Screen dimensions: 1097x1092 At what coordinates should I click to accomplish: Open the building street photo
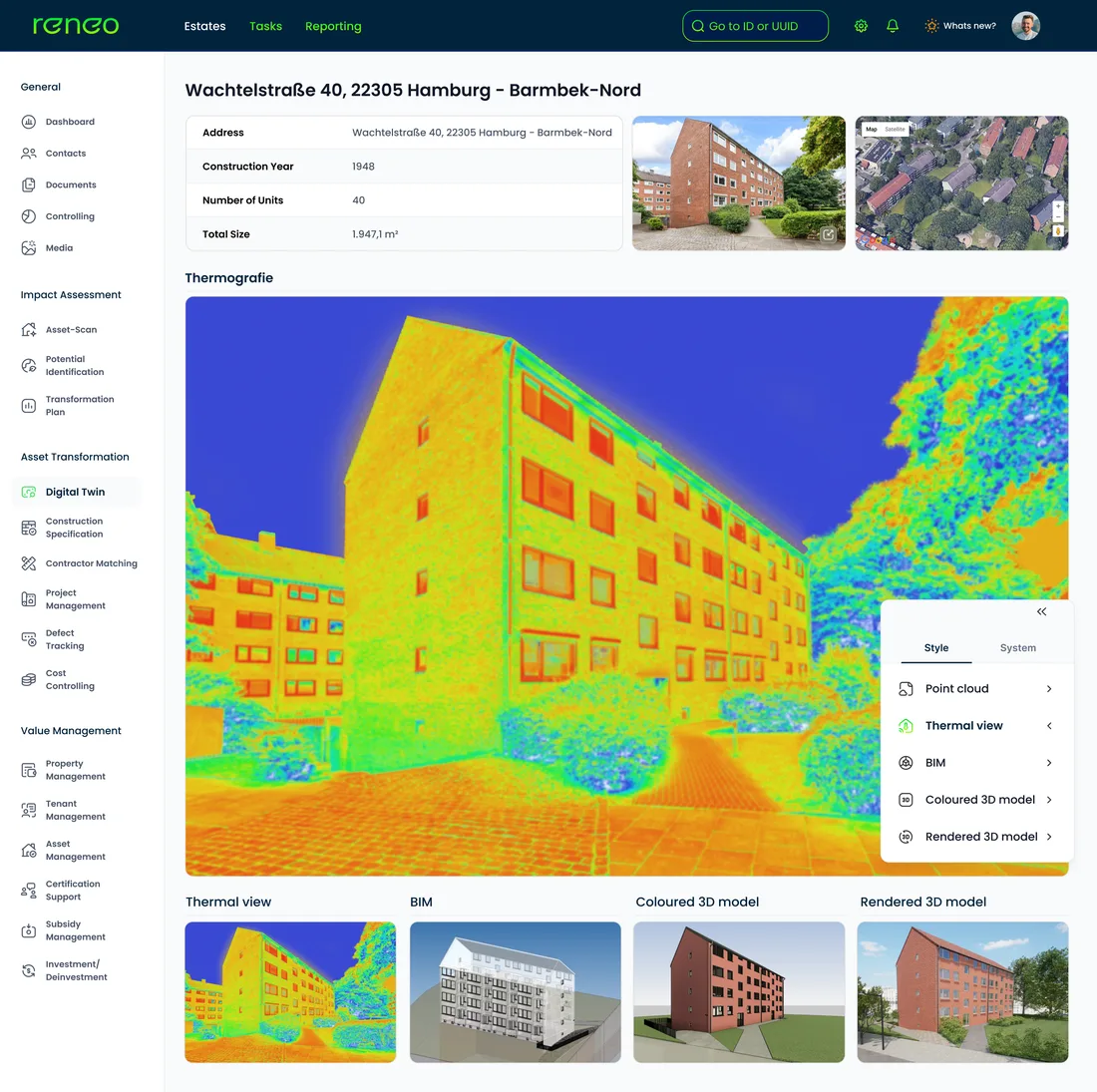739,183
